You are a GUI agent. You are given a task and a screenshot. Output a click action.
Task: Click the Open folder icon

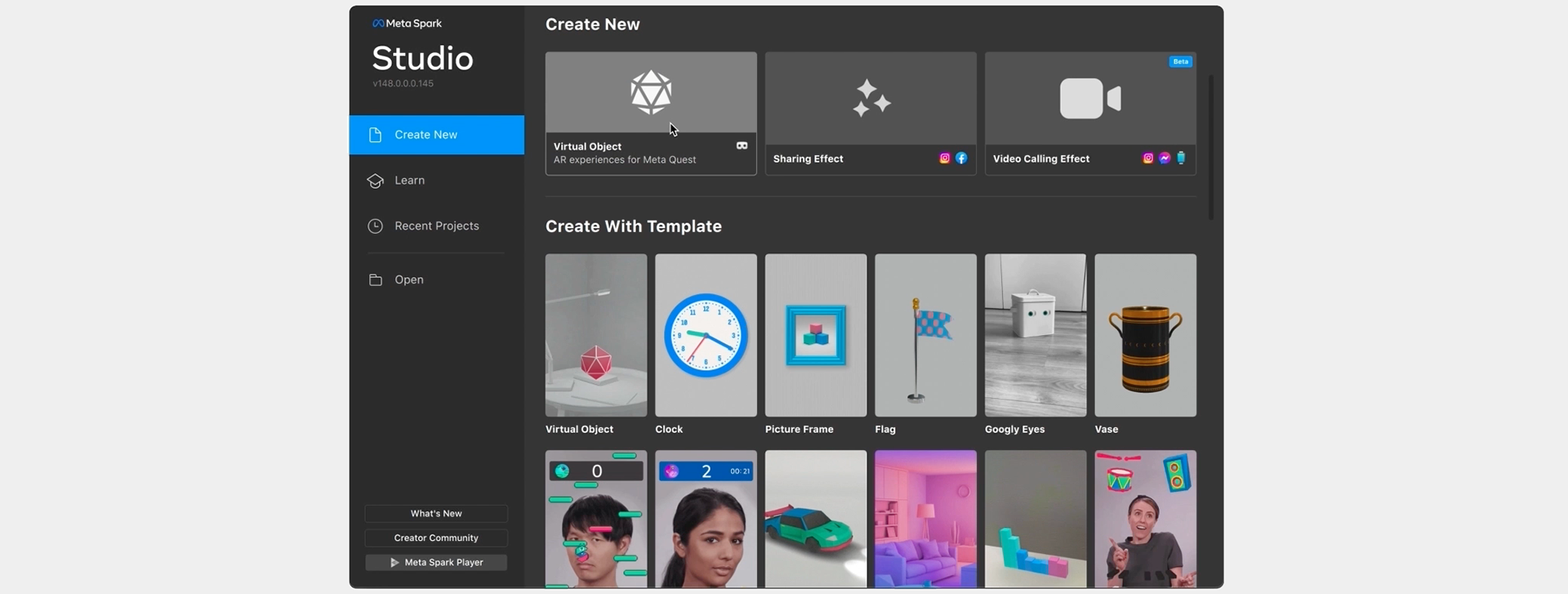coord(375,279)
